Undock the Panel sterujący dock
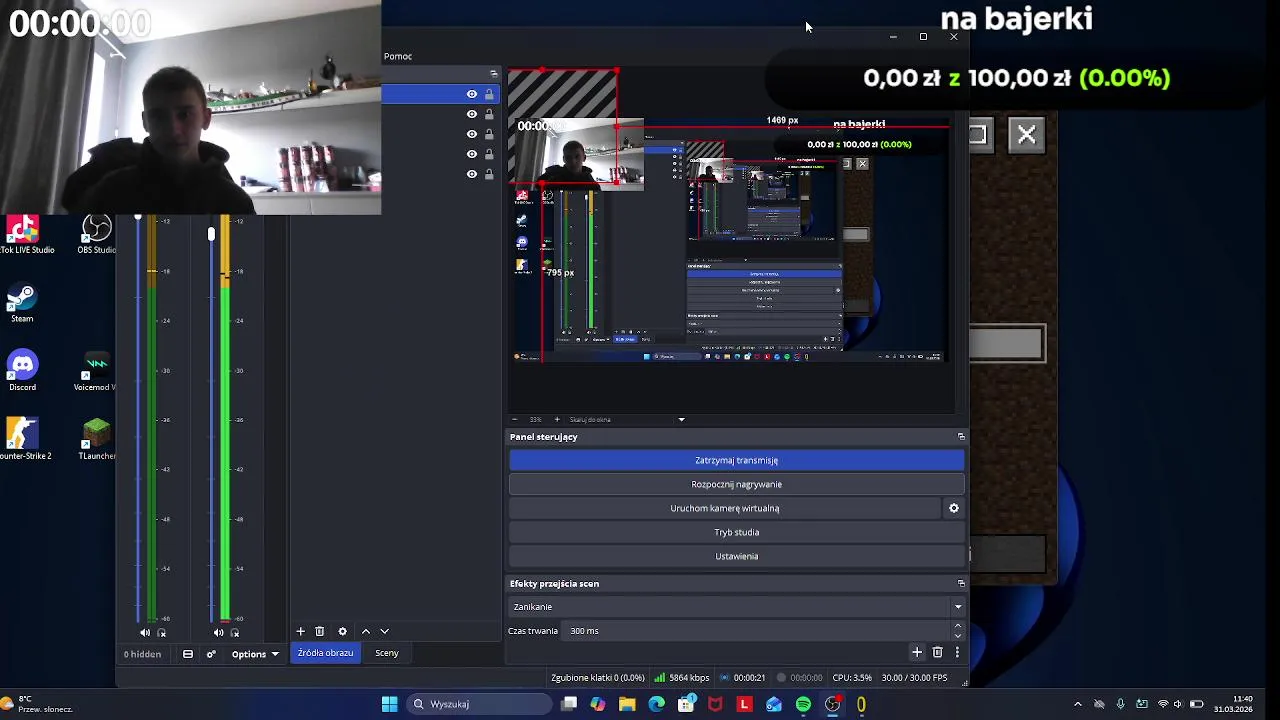 tap(961, 437)
